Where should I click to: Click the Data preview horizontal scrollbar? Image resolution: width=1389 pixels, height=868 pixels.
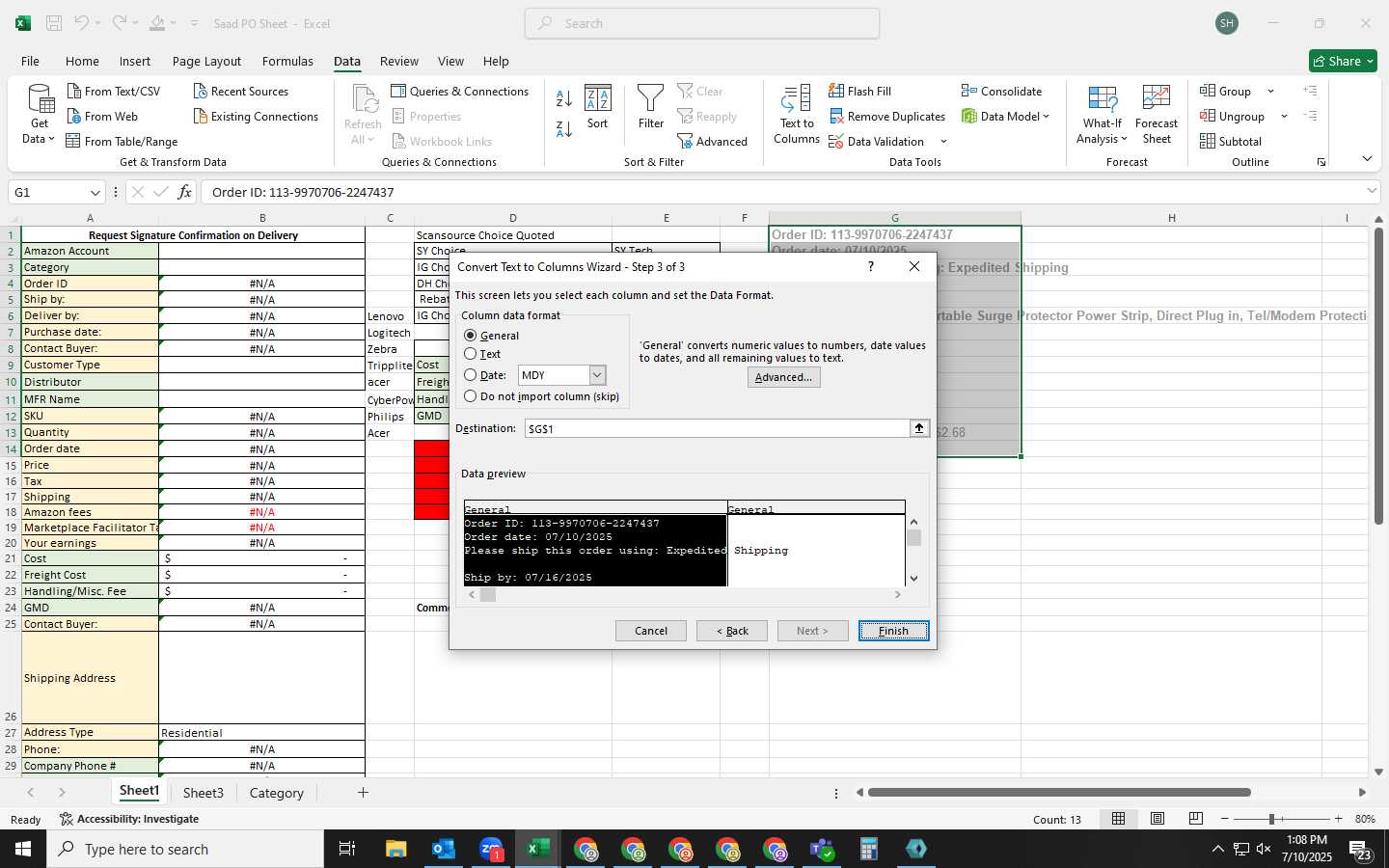[x=685, y=594]
